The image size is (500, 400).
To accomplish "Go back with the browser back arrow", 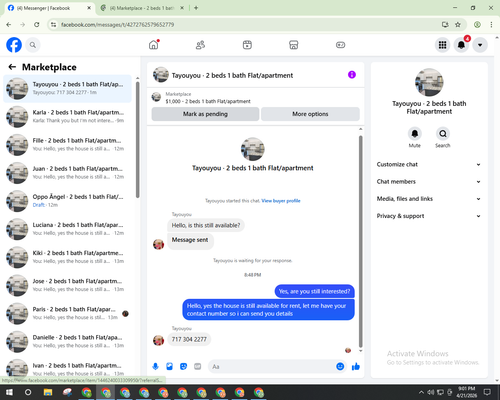I will (9, 25).
